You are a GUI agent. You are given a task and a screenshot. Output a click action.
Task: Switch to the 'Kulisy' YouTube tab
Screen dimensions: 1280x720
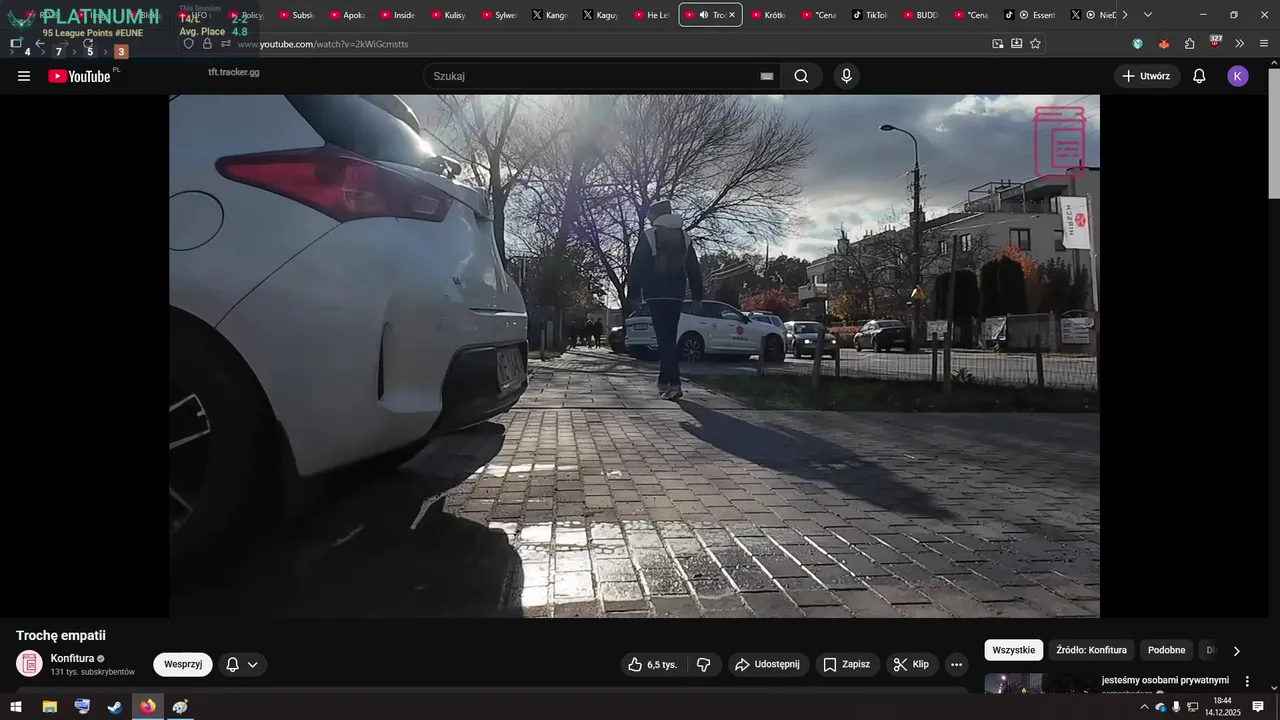[x=448, y=15]
